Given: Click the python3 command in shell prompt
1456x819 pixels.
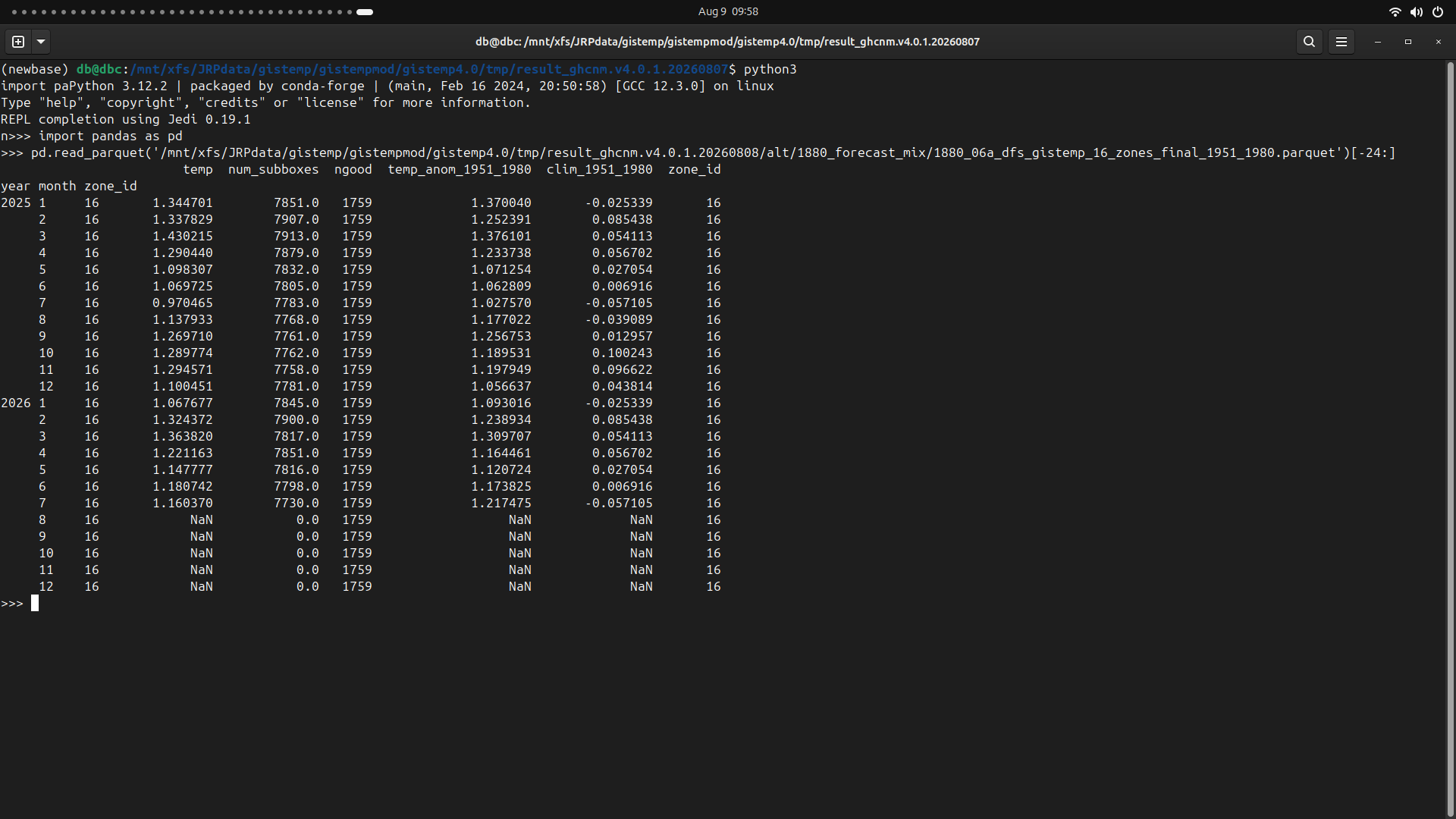Looking at the screenshot, I should (x=770, y=69).
